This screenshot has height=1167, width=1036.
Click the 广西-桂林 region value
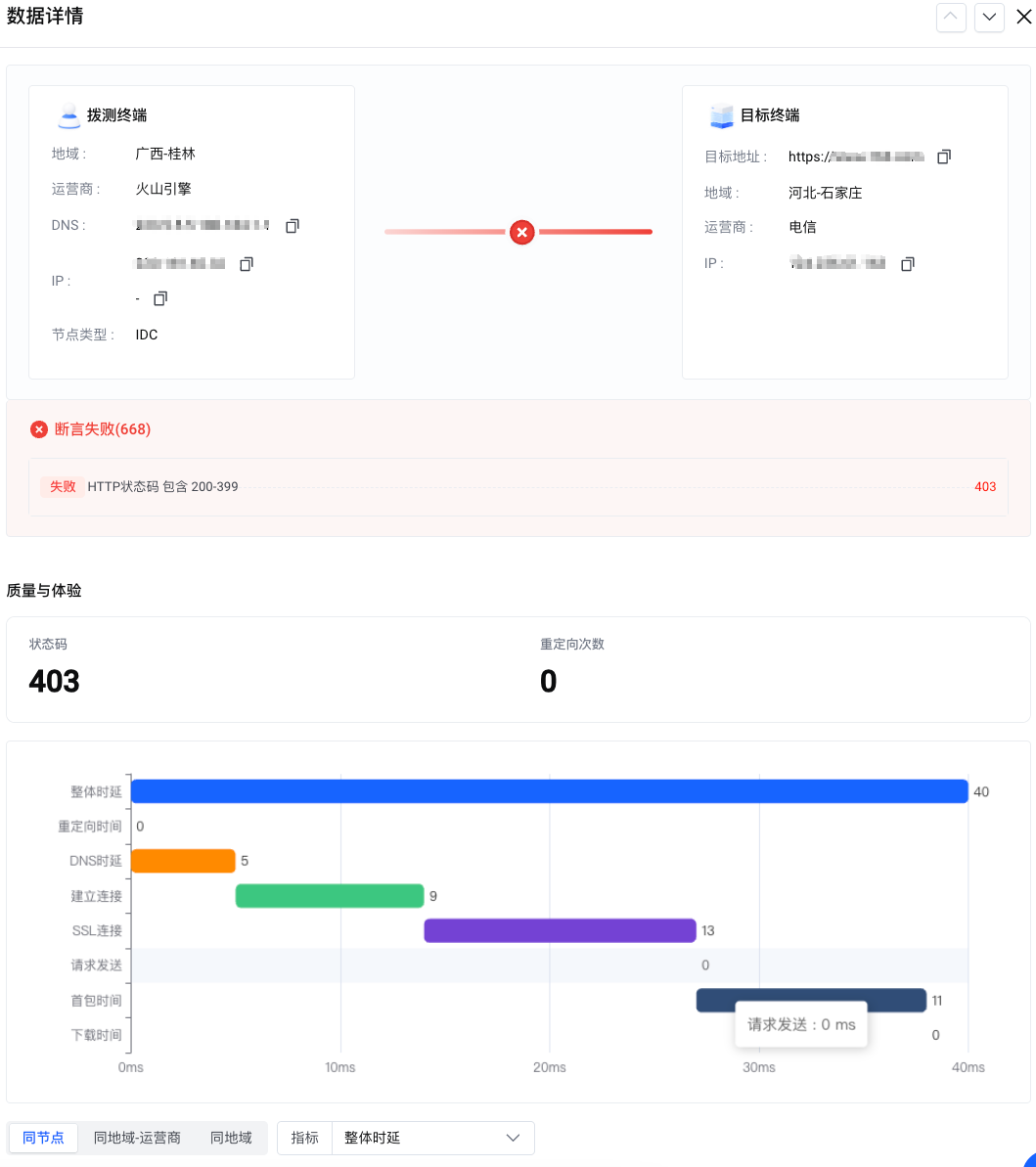tap(165, 154)
